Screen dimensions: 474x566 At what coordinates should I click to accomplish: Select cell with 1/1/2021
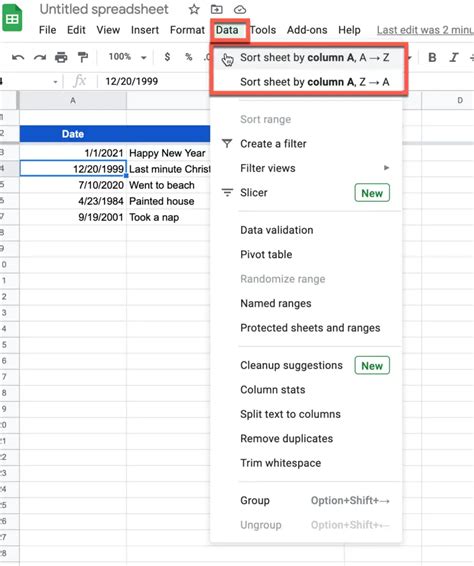point(73,153)
